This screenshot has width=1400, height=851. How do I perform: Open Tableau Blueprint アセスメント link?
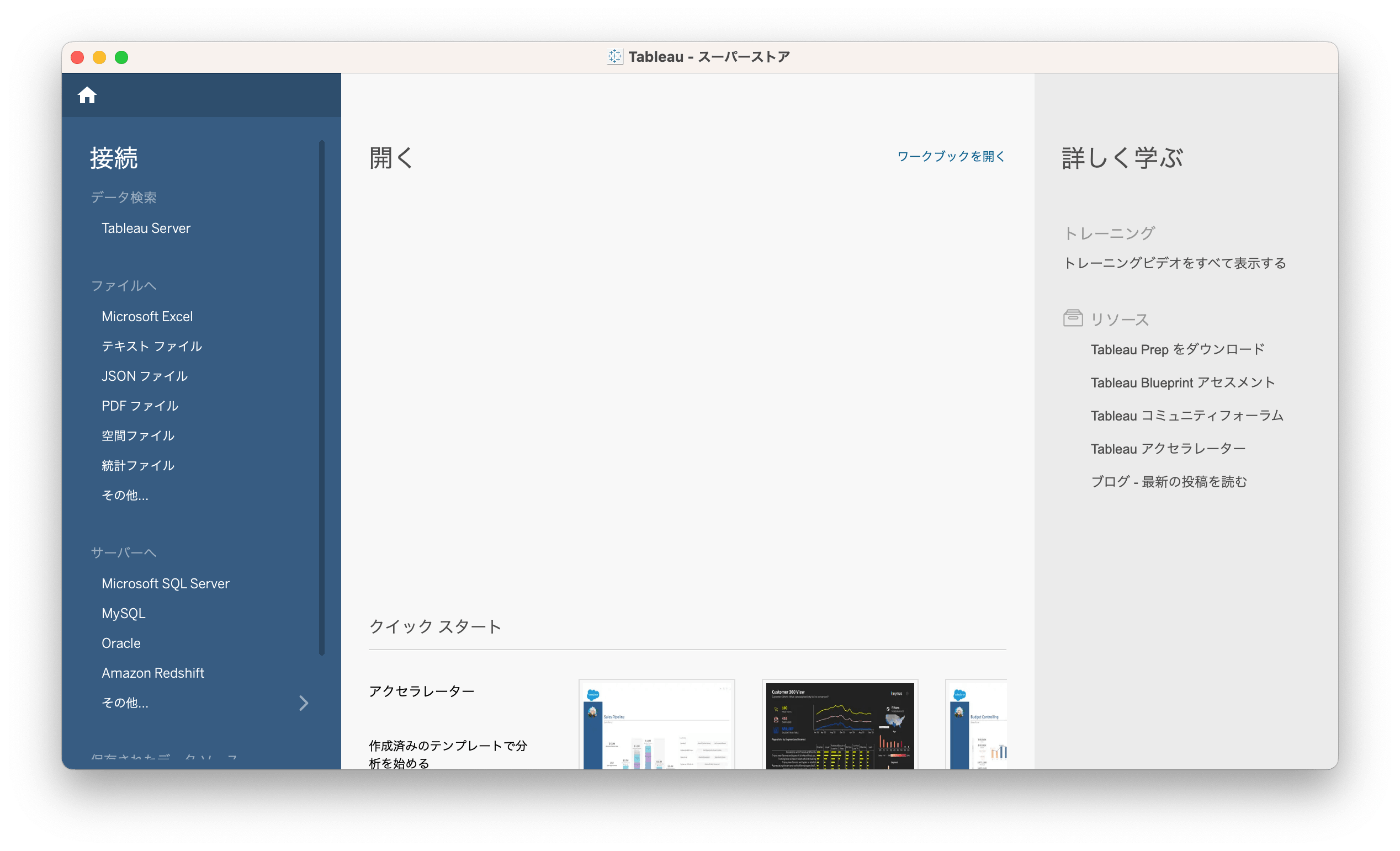click(1183, 382)
